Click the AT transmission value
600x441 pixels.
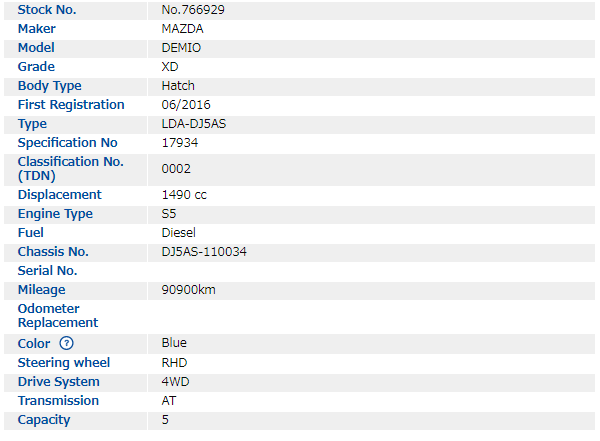(169, 400)
